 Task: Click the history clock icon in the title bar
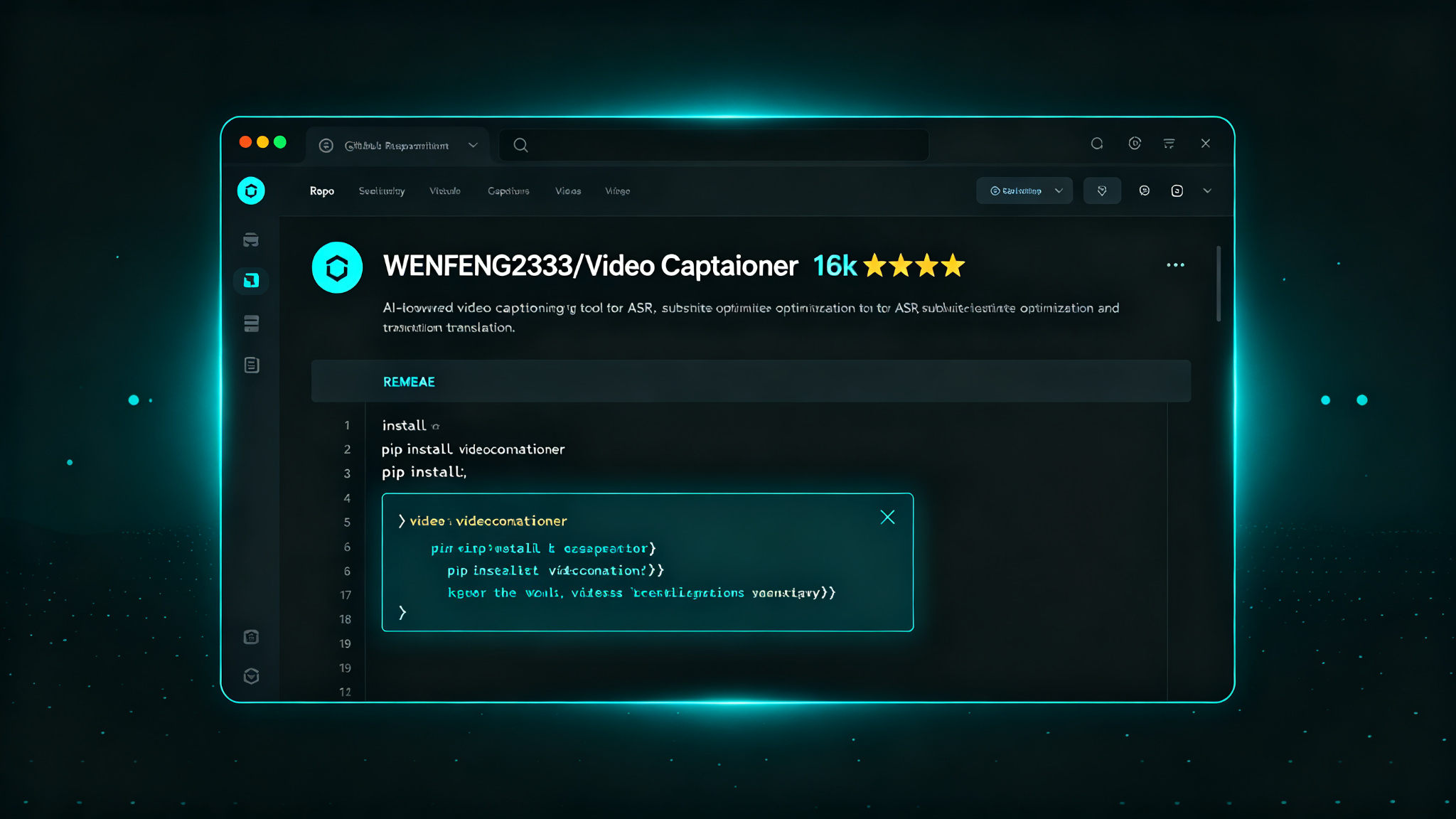click(1135, 144)
